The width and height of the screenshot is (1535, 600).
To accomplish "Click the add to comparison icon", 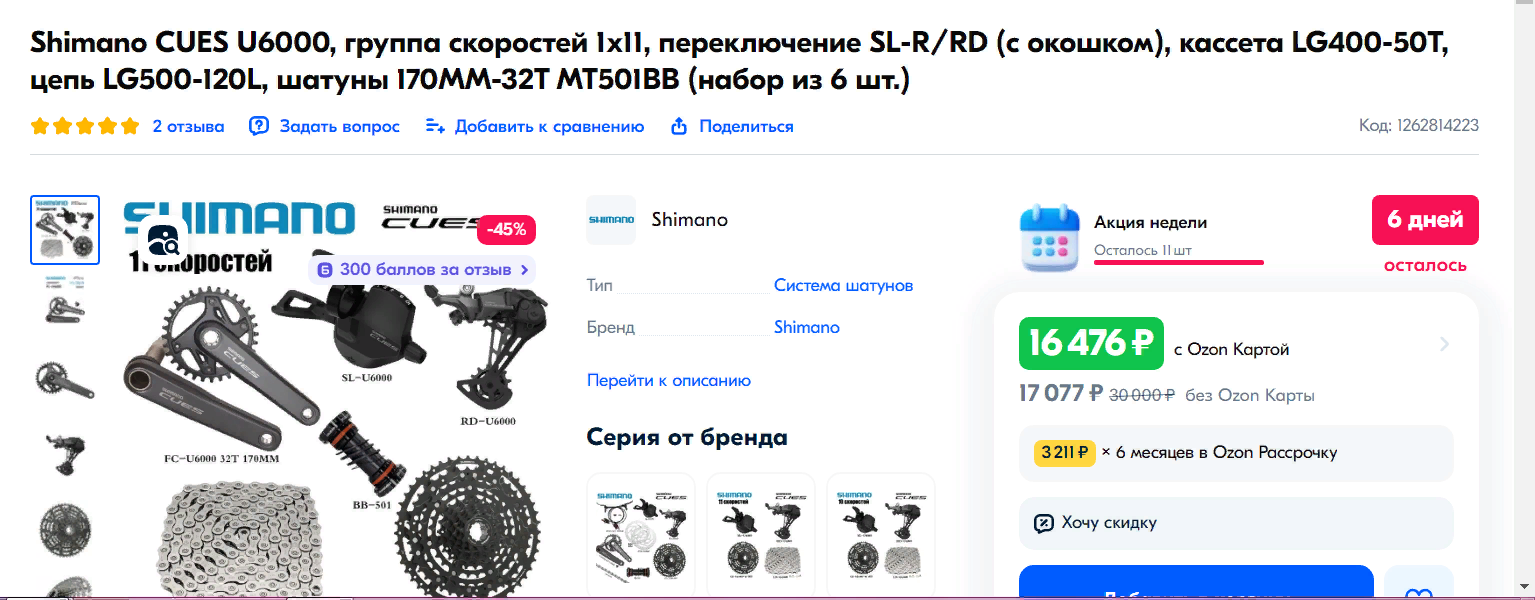I will click(435, 126).
